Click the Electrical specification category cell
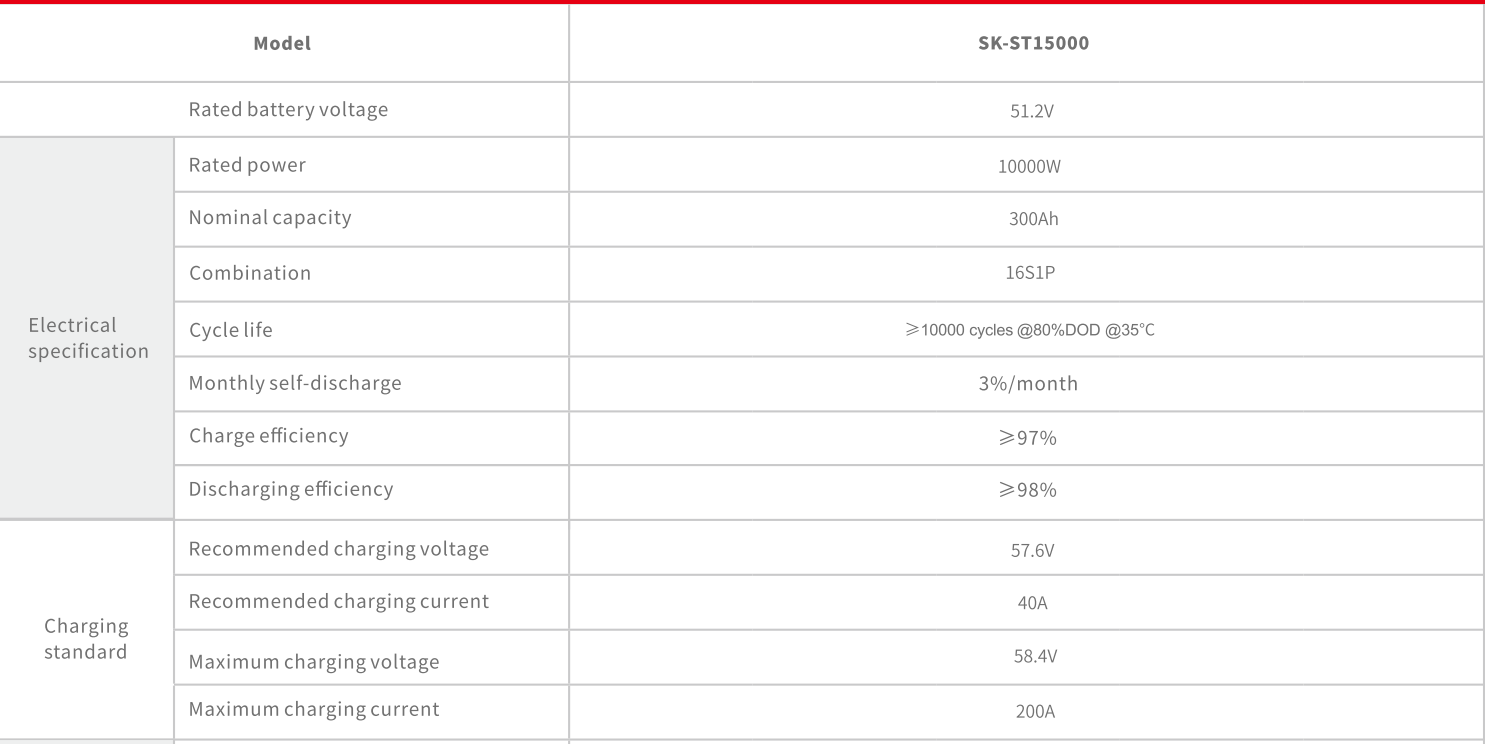1485x744 pixels. click(x=88, y=338)
